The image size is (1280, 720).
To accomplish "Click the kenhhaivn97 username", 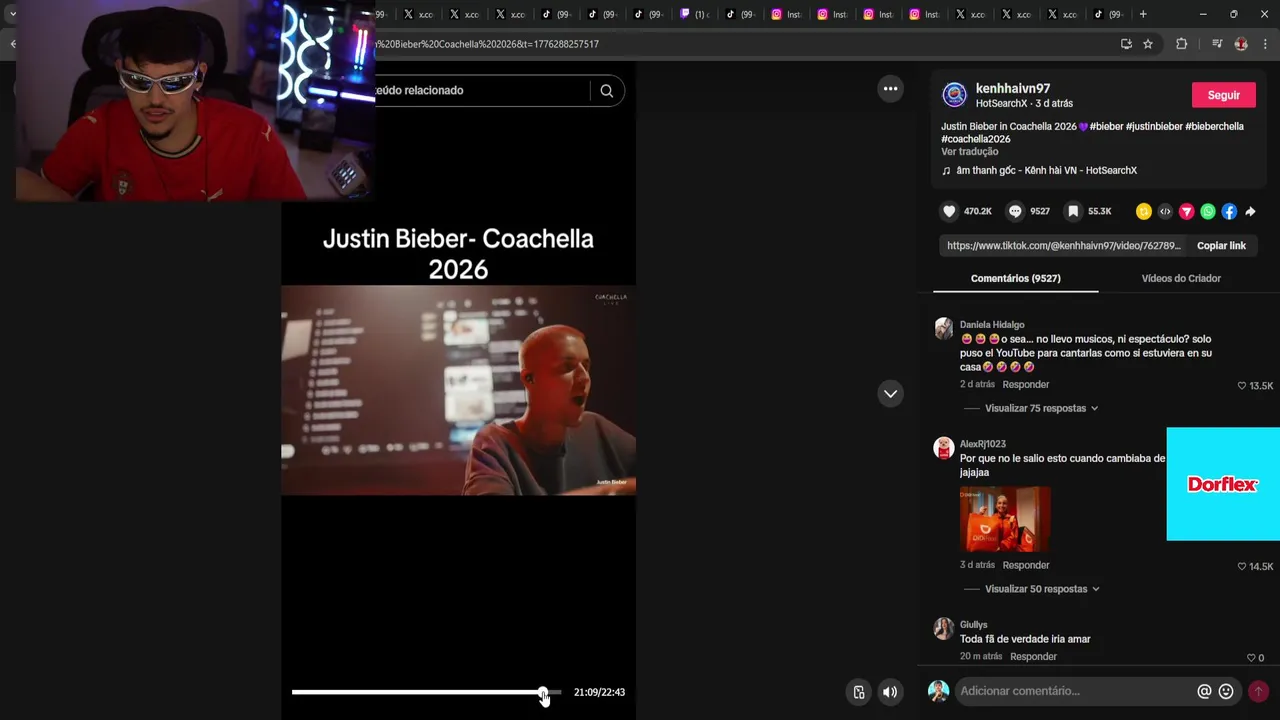I will click(1013, 89).
